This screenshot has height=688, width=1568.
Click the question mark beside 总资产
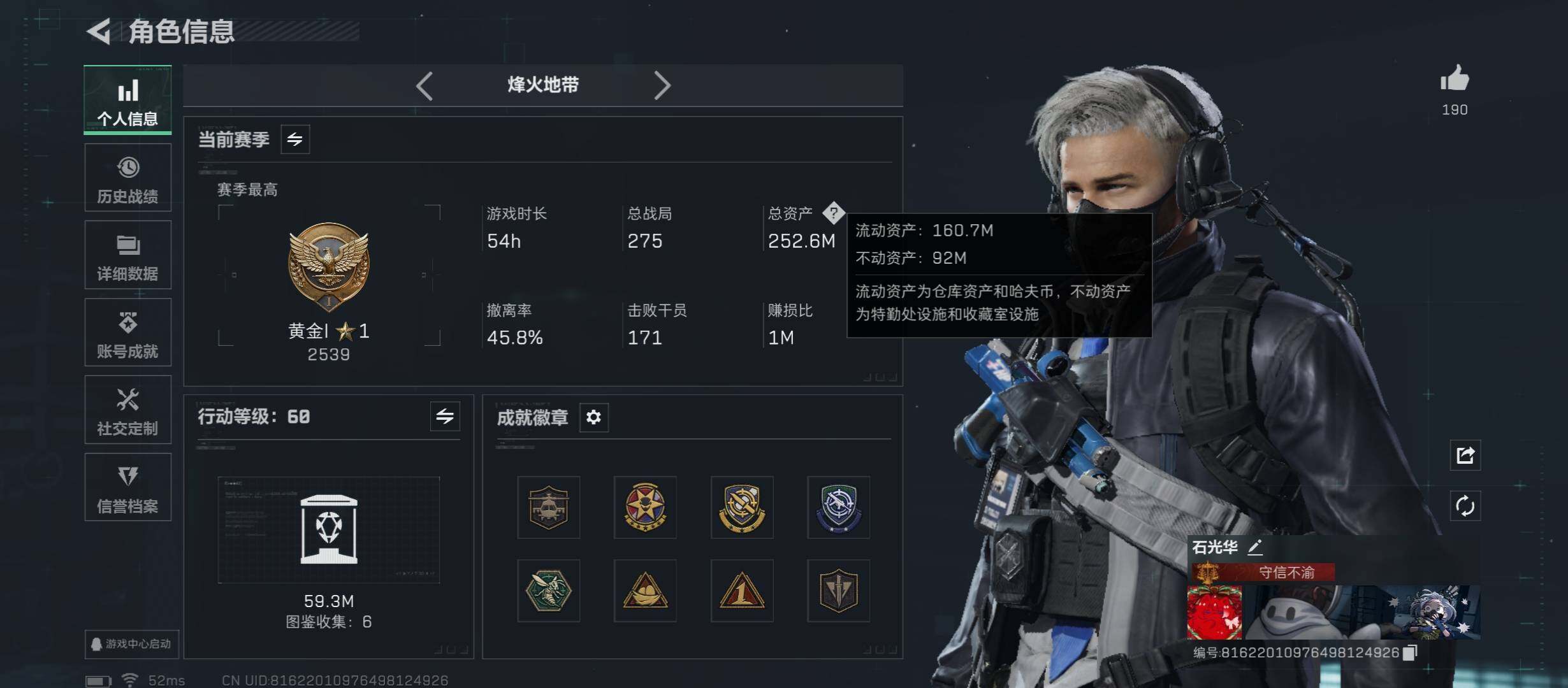833,213
